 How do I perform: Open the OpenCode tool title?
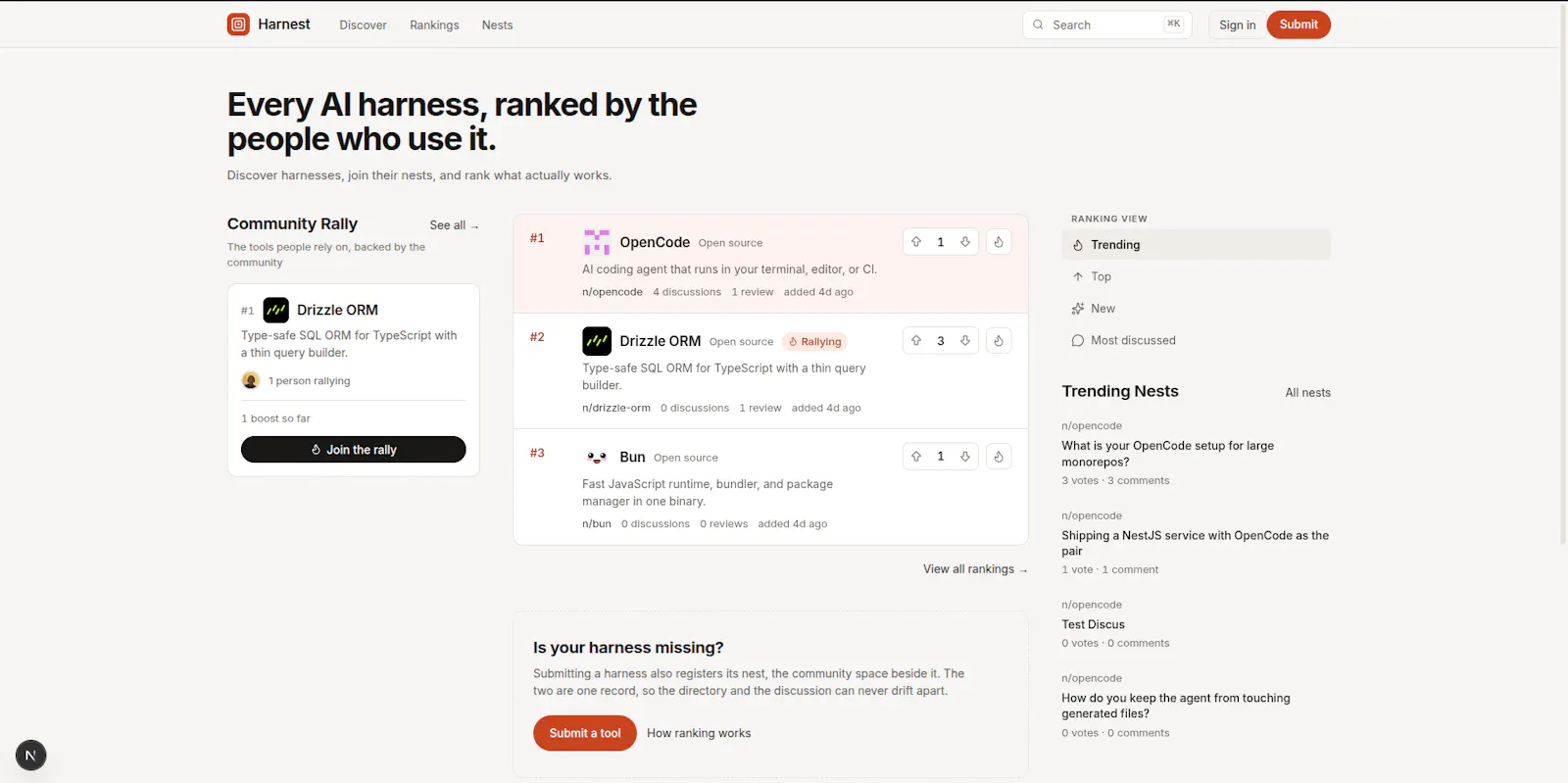click(x=655, y=242)
